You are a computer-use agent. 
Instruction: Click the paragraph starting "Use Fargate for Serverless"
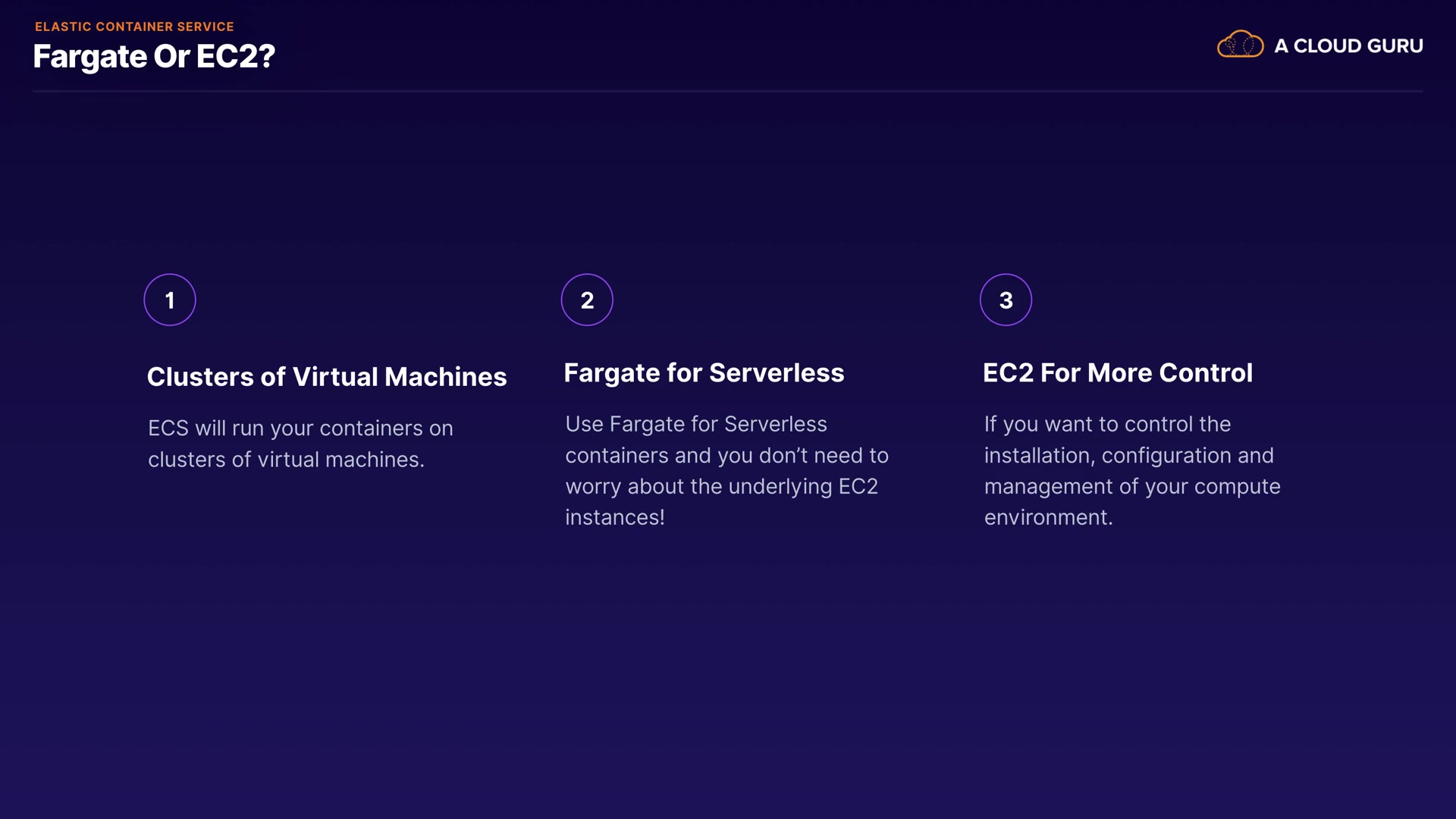[x=726, y=470]
